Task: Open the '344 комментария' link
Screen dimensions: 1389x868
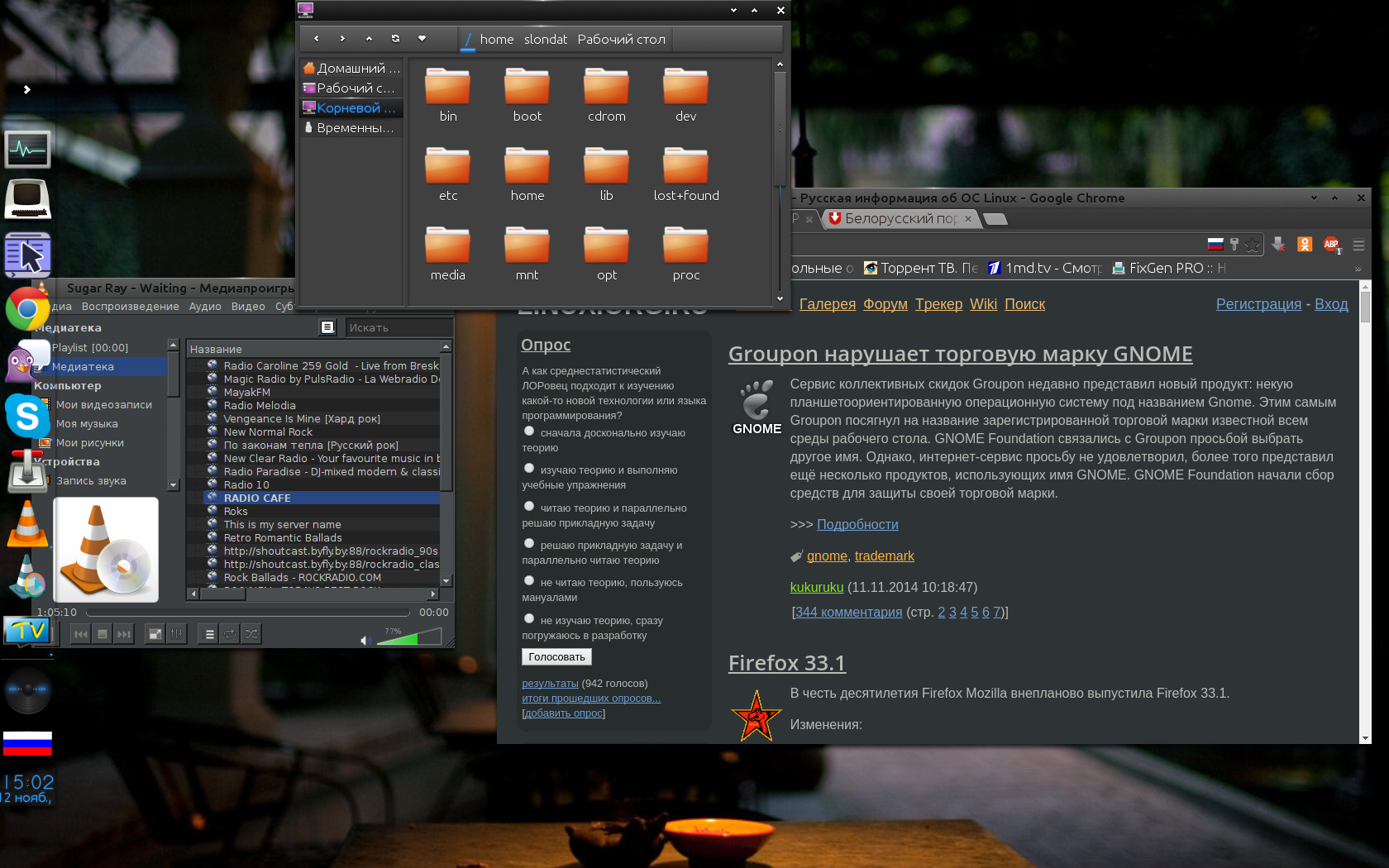Action: click(x=849, y=612)
